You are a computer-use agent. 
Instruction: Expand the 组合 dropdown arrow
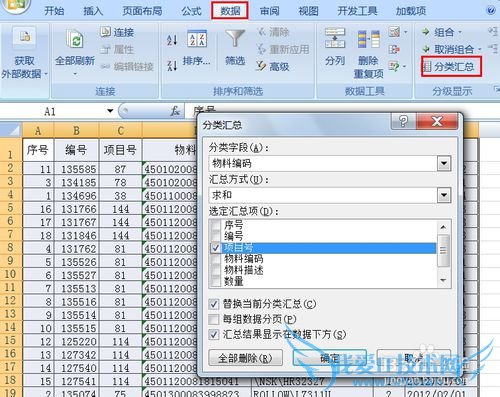point(460,32)
